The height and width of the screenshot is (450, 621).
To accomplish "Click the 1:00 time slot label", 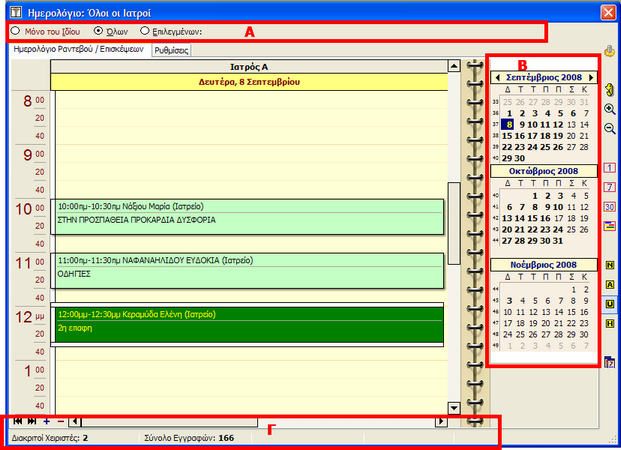I will [33, 370].
